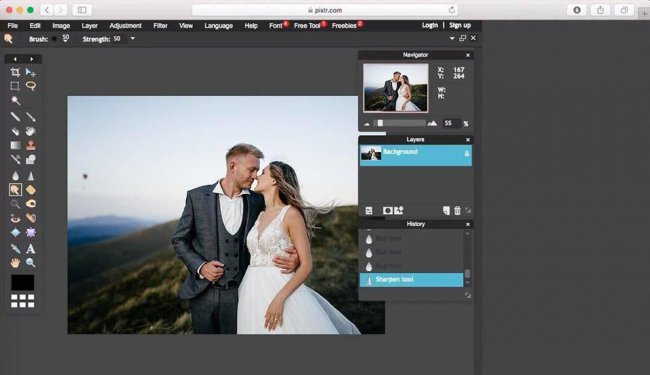Select the Paint Bucket tool

click(31, 131)
